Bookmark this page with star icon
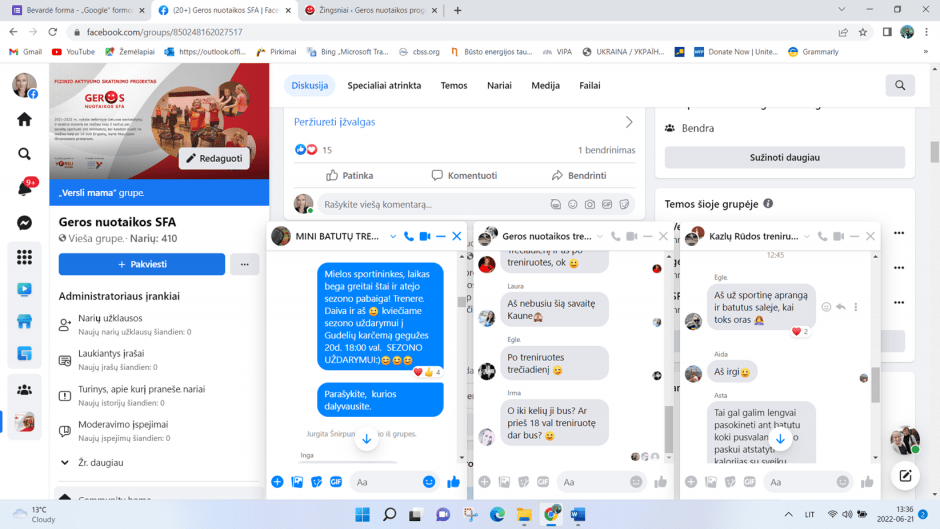Screen dimensions: 940x529 pyautogui.click(x=863, y=32)
